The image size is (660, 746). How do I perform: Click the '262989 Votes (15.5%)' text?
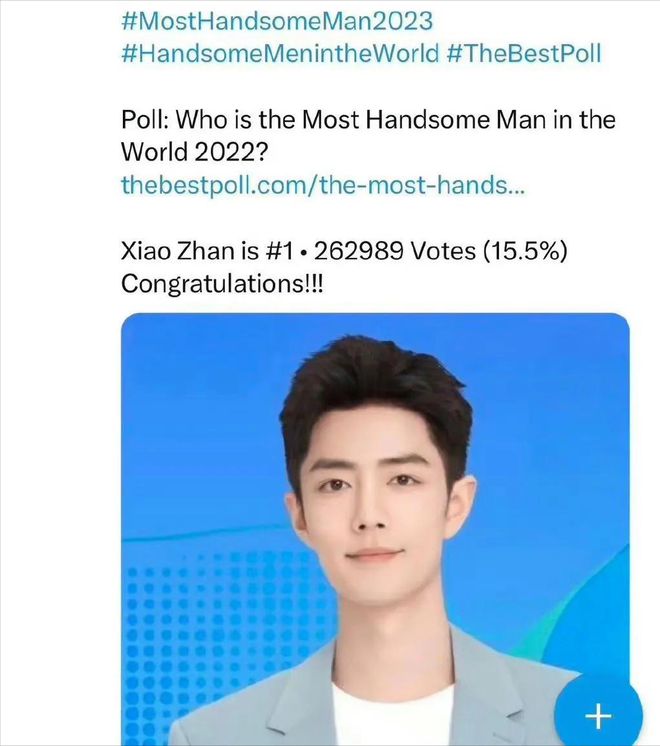point(441,251)
